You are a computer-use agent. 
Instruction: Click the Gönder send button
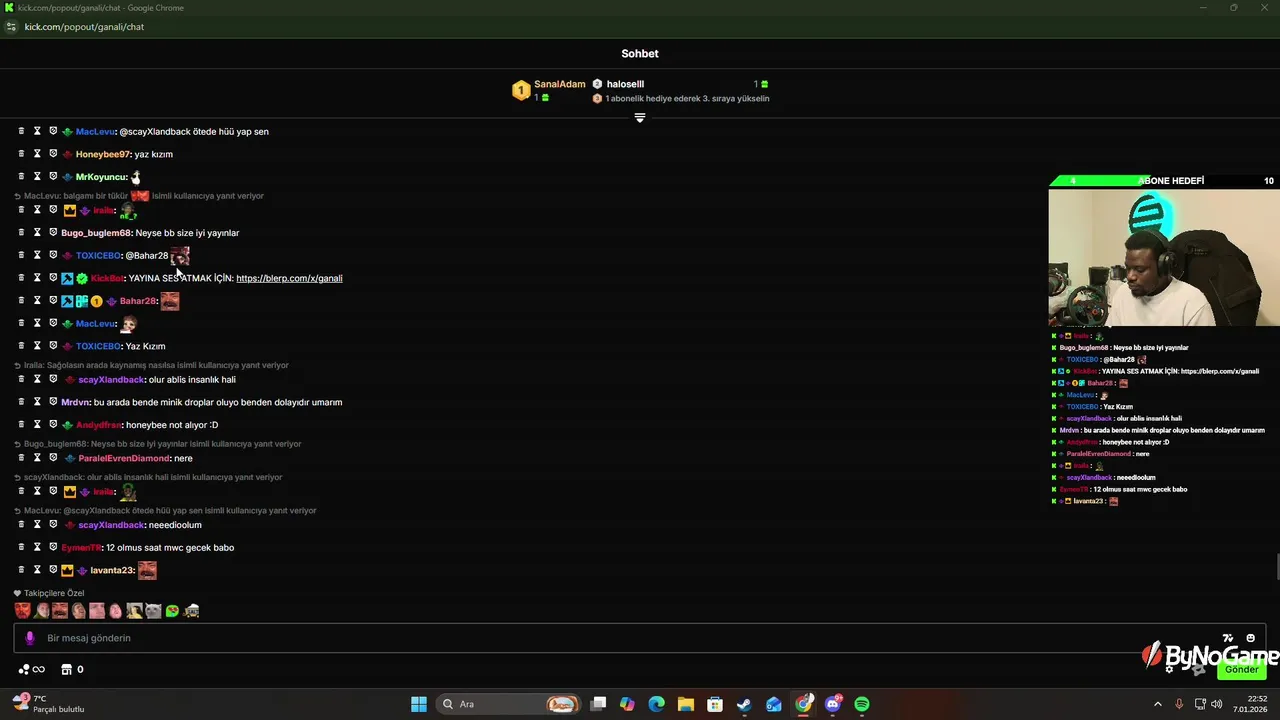pyautogui.click(x=1242, y=669)
